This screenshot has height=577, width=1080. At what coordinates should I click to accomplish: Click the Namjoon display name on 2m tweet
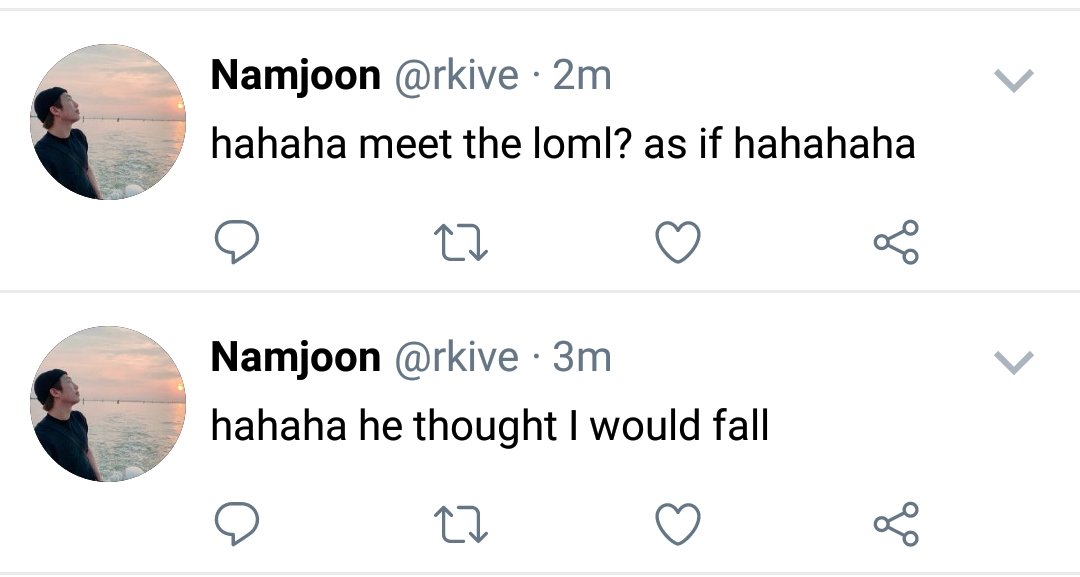point(295,76)
